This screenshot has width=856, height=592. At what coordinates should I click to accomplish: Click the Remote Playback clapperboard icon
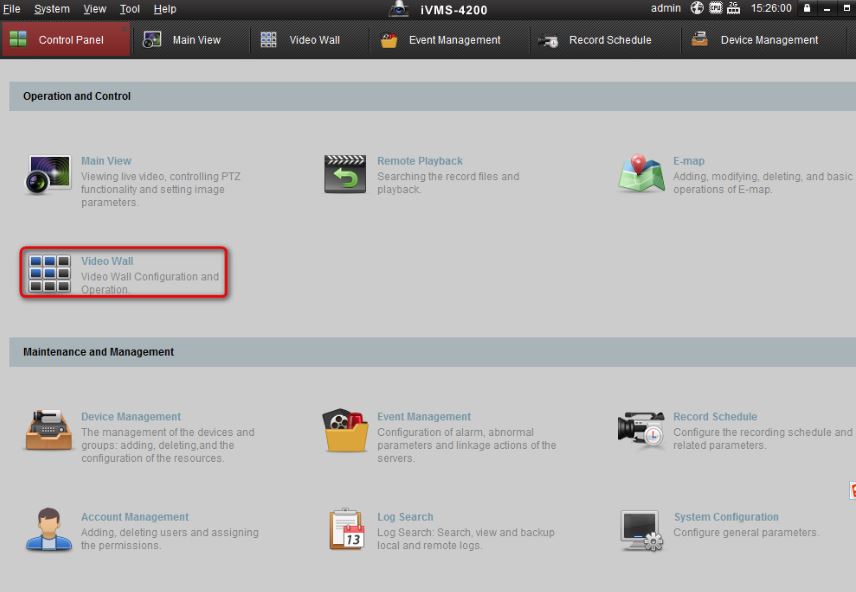coord(345,174)
